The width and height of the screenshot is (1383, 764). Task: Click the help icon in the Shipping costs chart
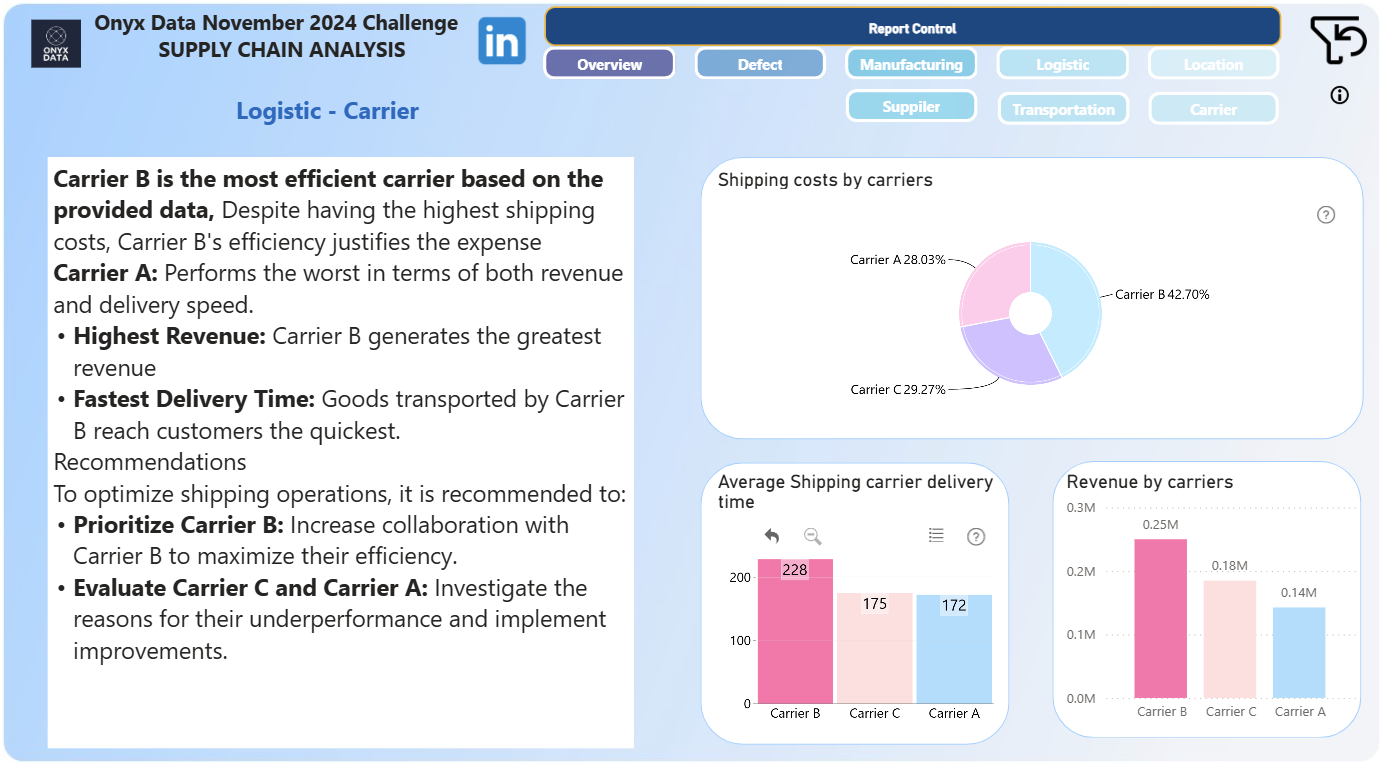point(1326,214)
